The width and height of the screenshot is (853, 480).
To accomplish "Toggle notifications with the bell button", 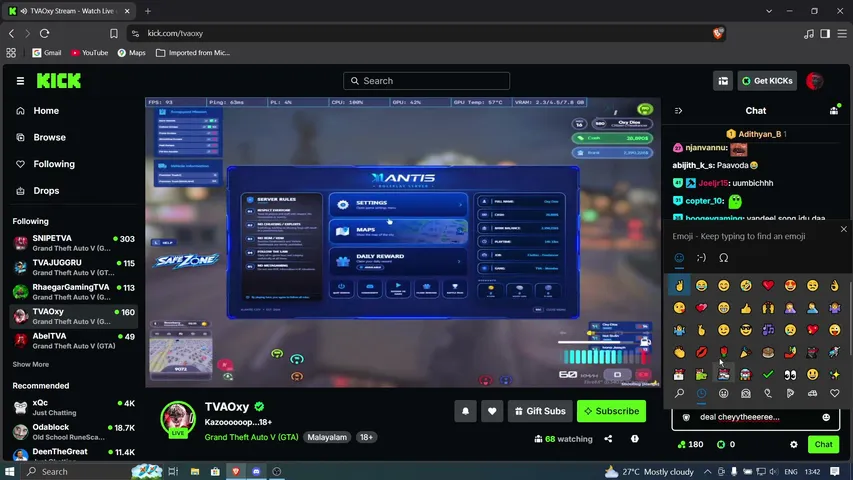I will pos(466,411).
